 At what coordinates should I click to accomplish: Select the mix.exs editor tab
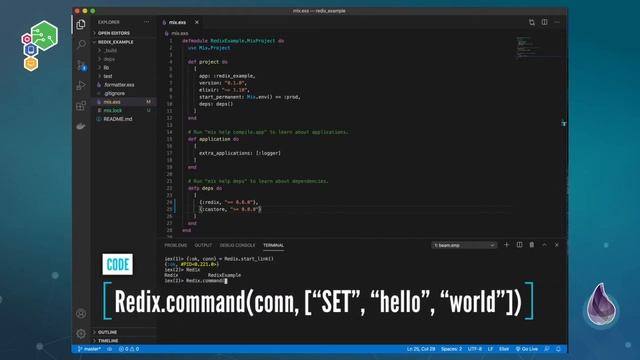tap(178, 22)
